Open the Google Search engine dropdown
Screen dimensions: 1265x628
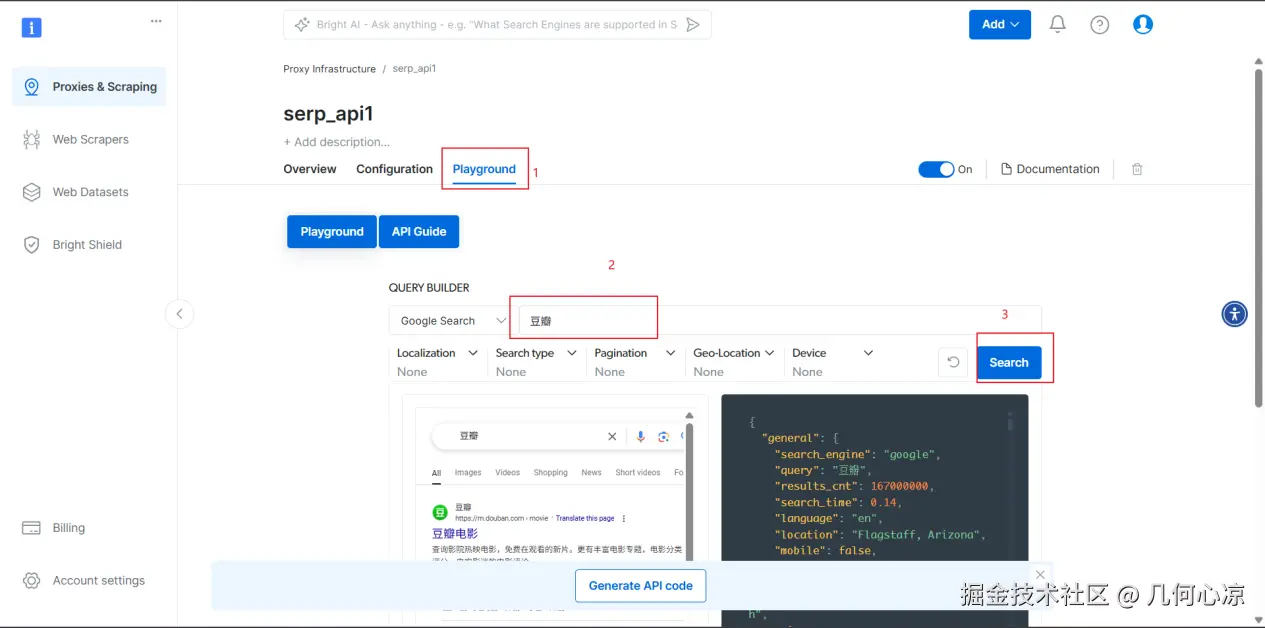pos(453,321)
